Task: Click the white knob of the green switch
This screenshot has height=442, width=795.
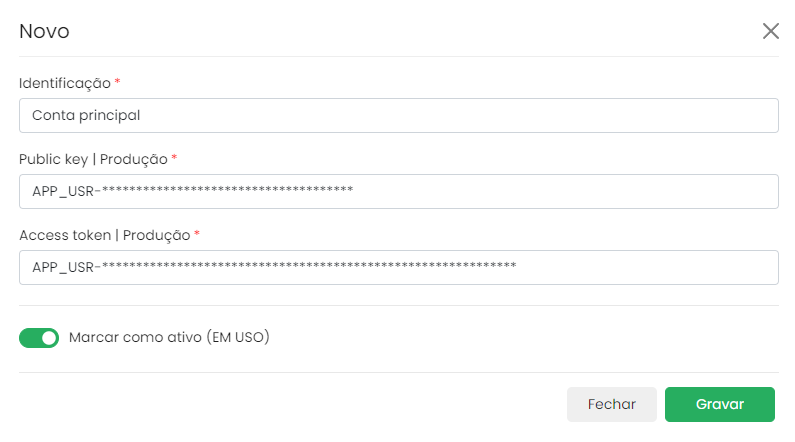Action: [49, 338]
